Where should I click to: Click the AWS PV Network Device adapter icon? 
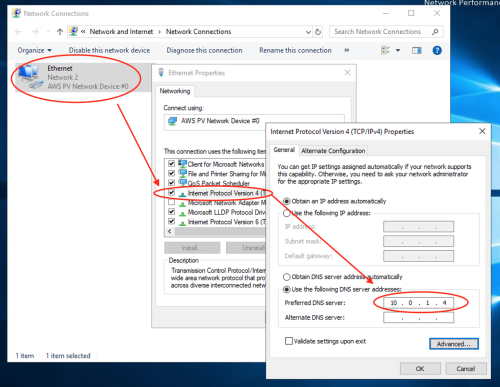(172, 121)
